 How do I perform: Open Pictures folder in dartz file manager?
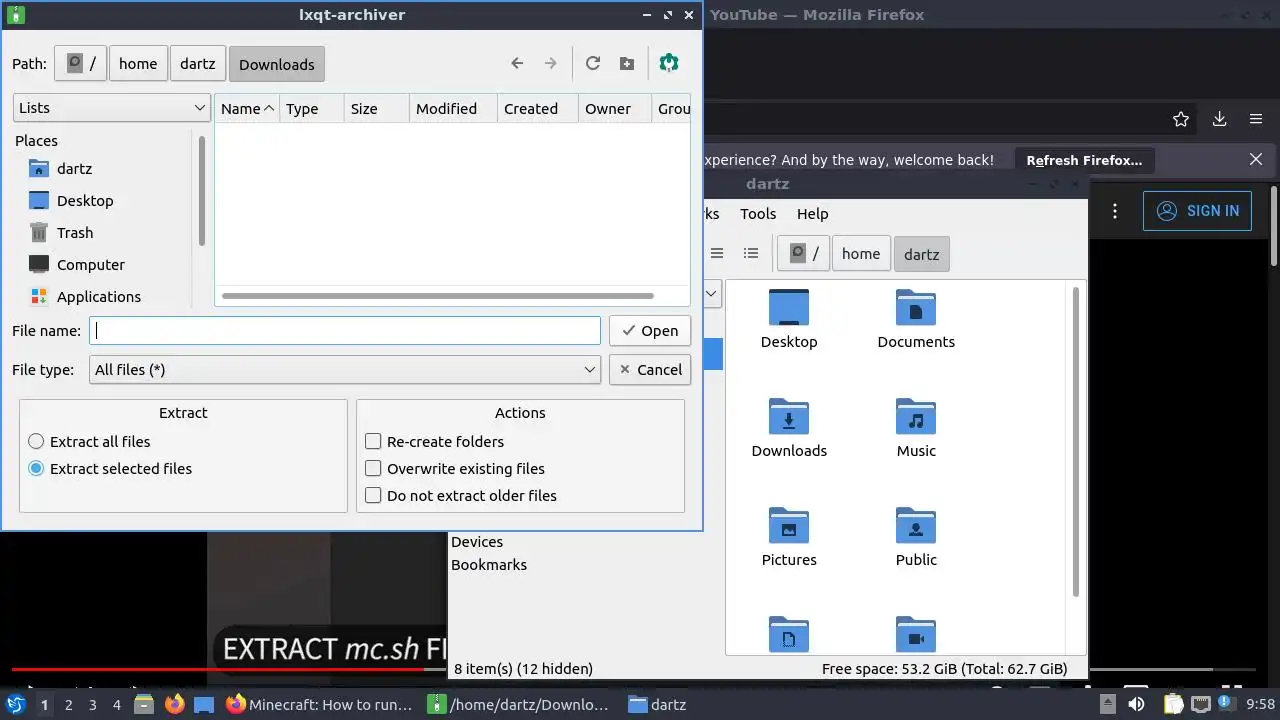[789, 538]
